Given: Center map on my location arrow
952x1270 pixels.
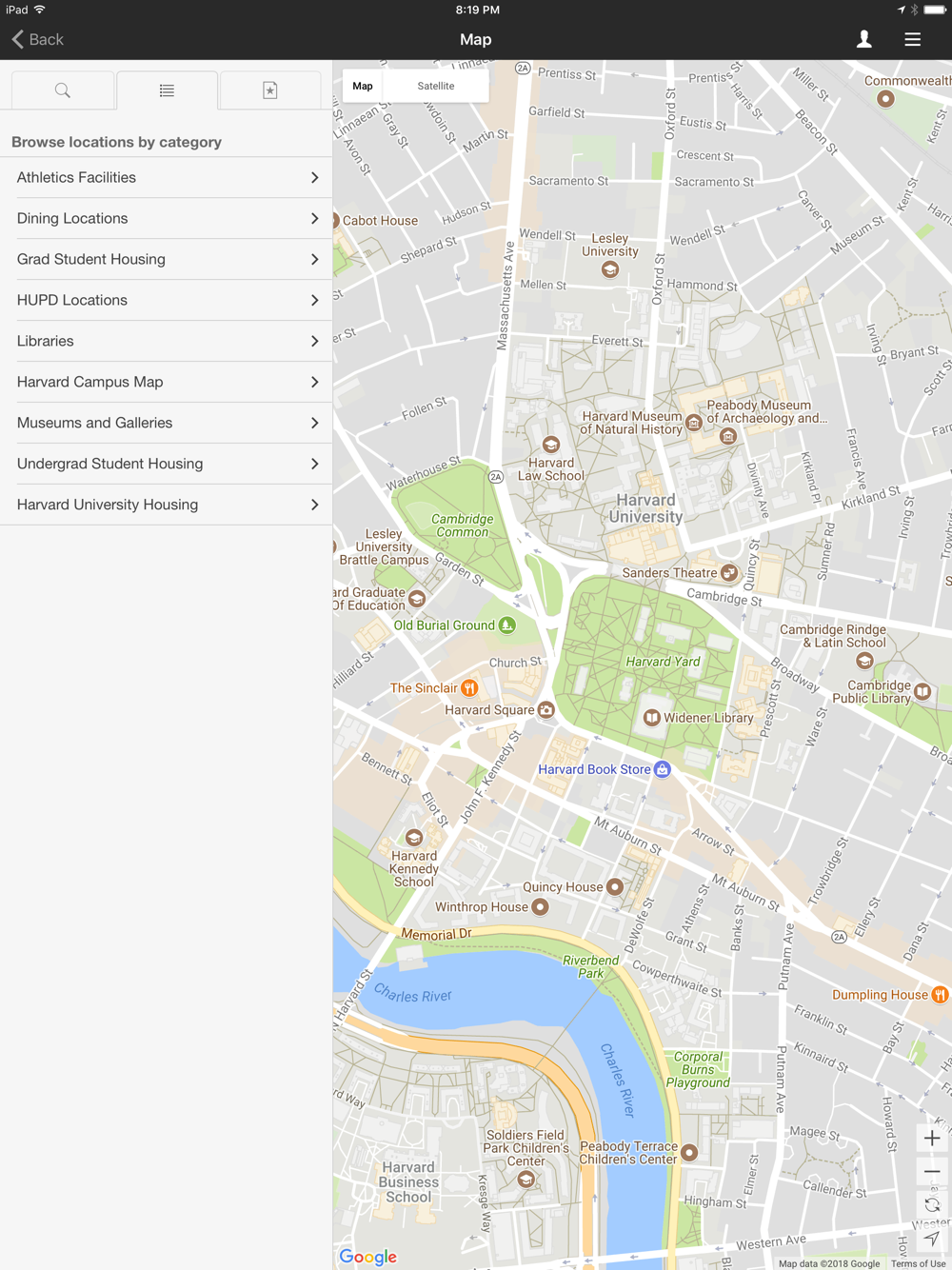Looking at the screenshot, I should [932, 1238].
